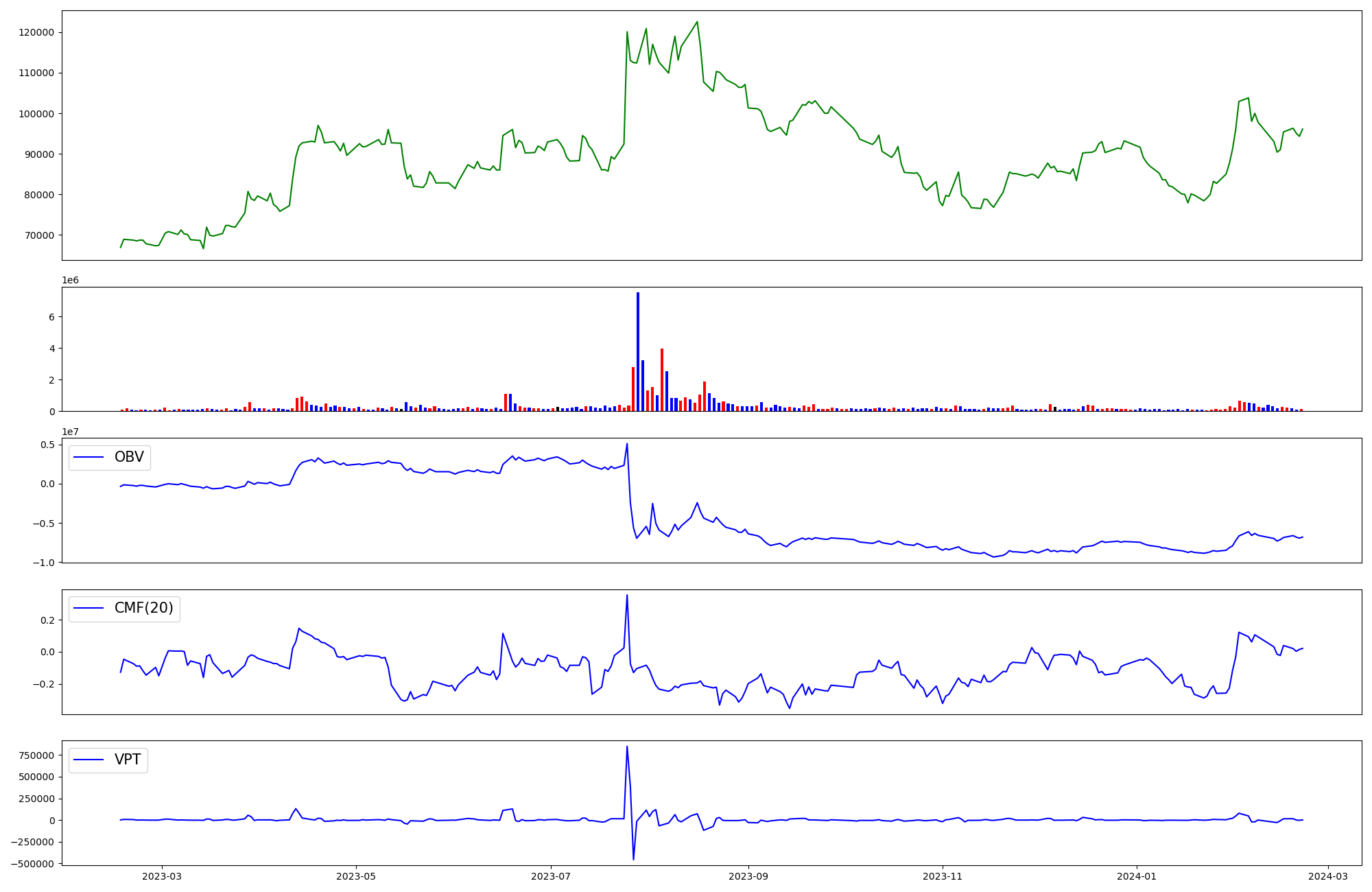Click the OBV legend label
1372x892 pixels.
[129, 457]
